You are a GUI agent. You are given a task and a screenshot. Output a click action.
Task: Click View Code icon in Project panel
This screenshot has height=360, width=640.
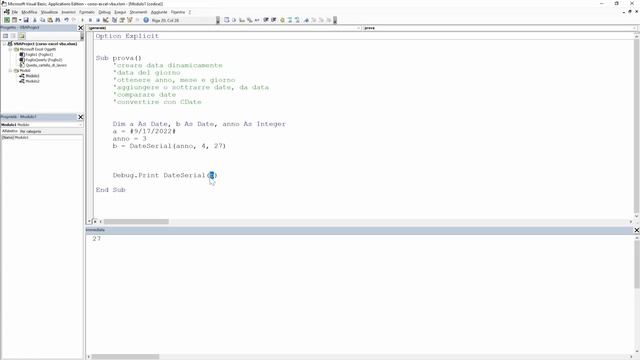click(5, 36)
